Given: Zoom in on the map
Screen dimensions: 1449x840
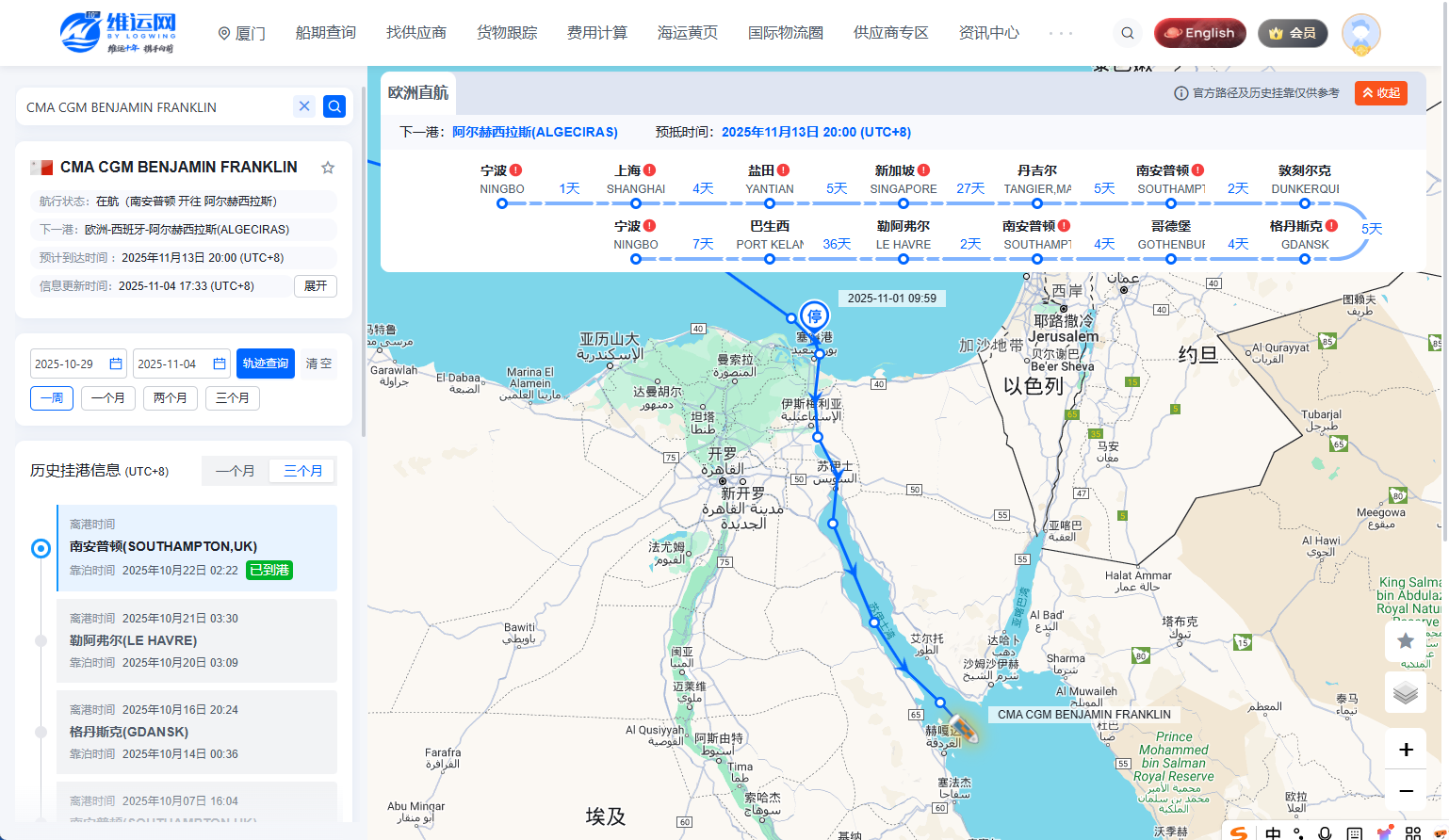Looking at the screenshot, I should point(1405,750).
